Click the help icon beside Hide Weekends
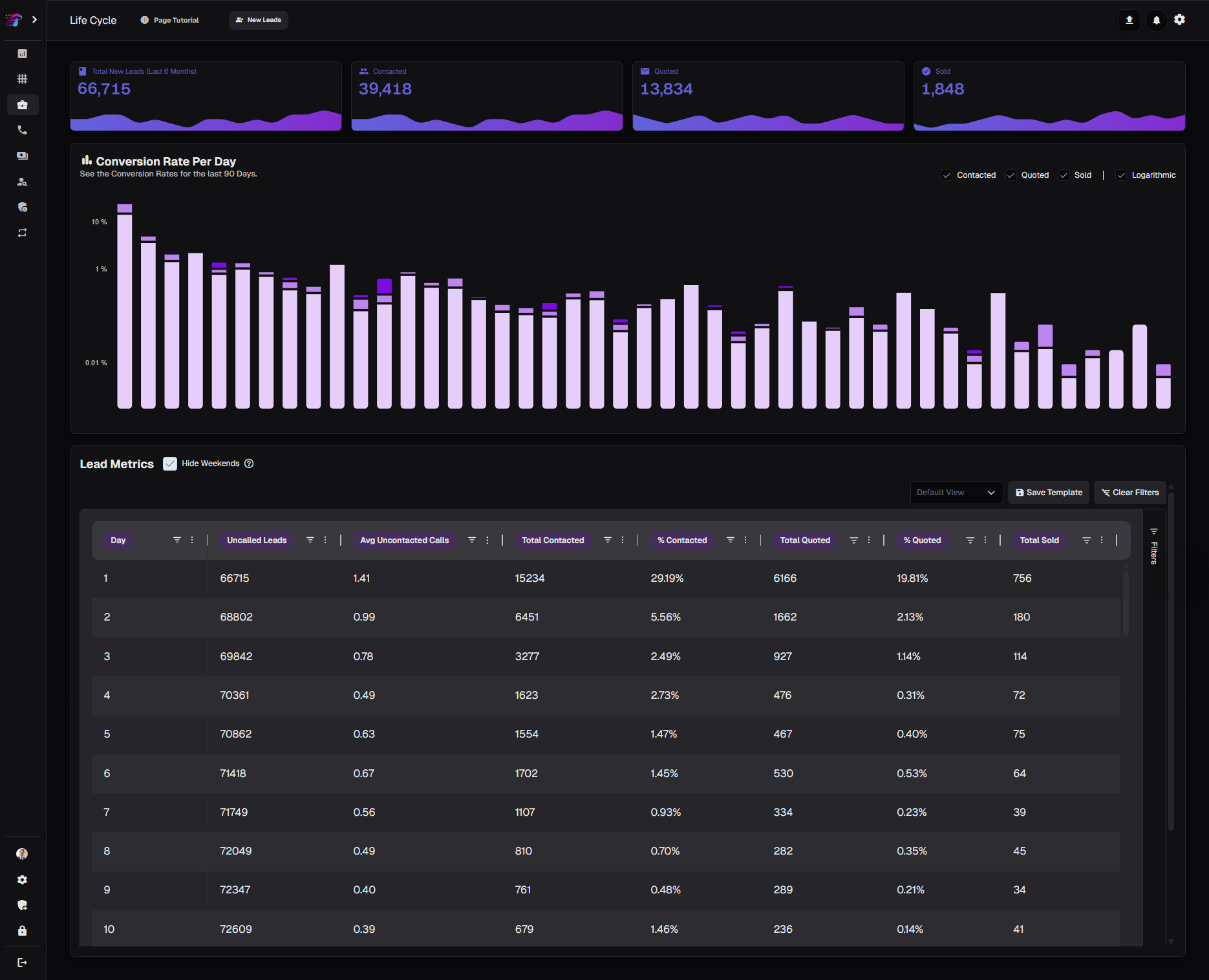This screenshot has width=1209, height=980. (x=249, y=463)
